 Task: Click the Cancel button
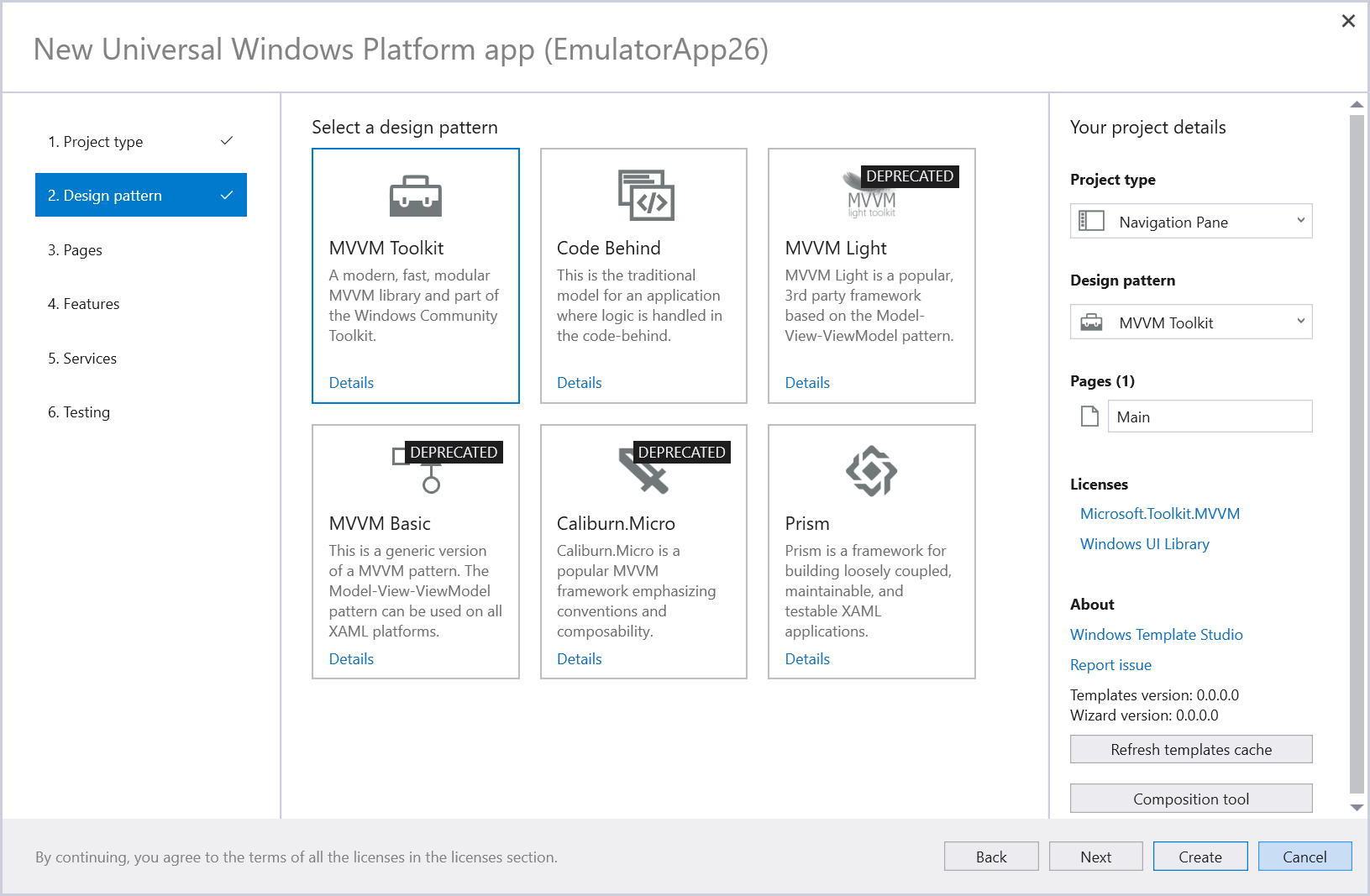point(1304,857)
